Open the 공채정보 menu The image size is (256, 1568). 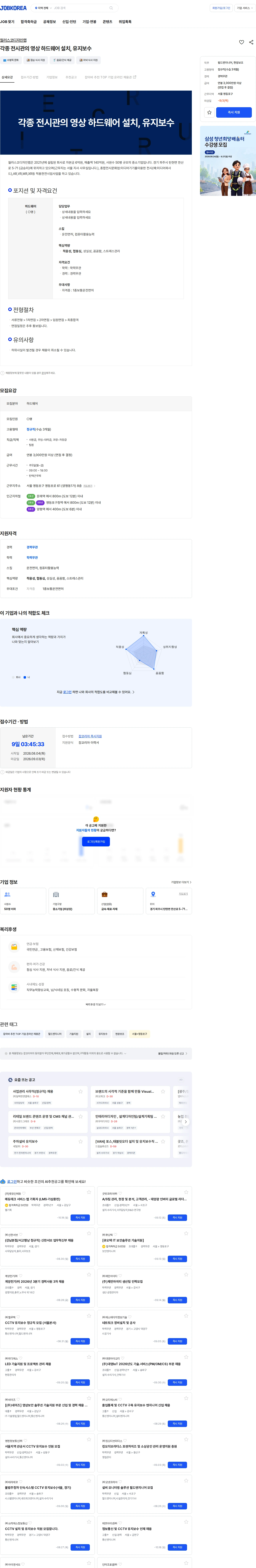(49, 22)
